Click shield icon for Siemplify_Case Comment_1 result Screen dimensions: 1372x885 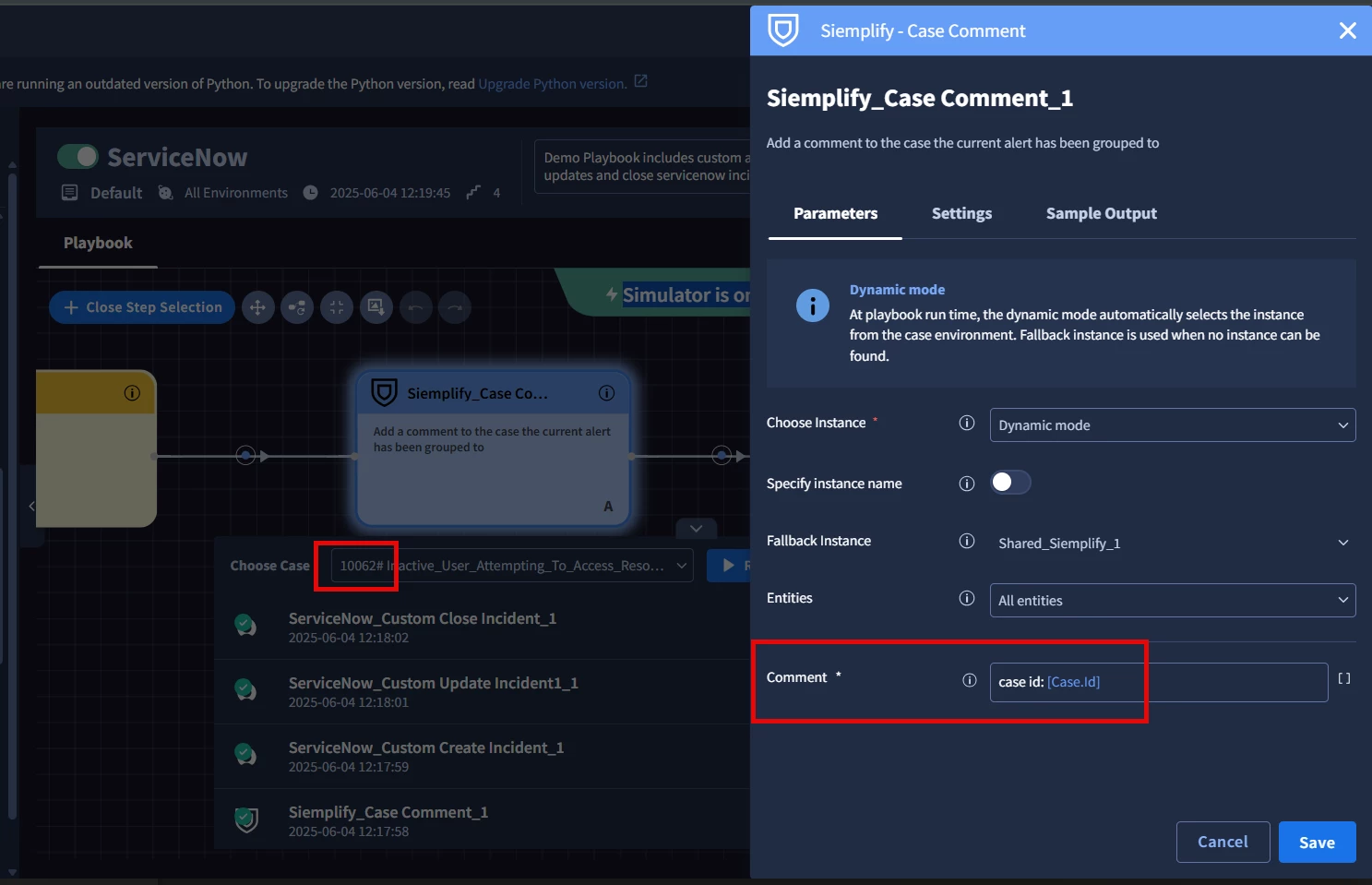point(246,819)
